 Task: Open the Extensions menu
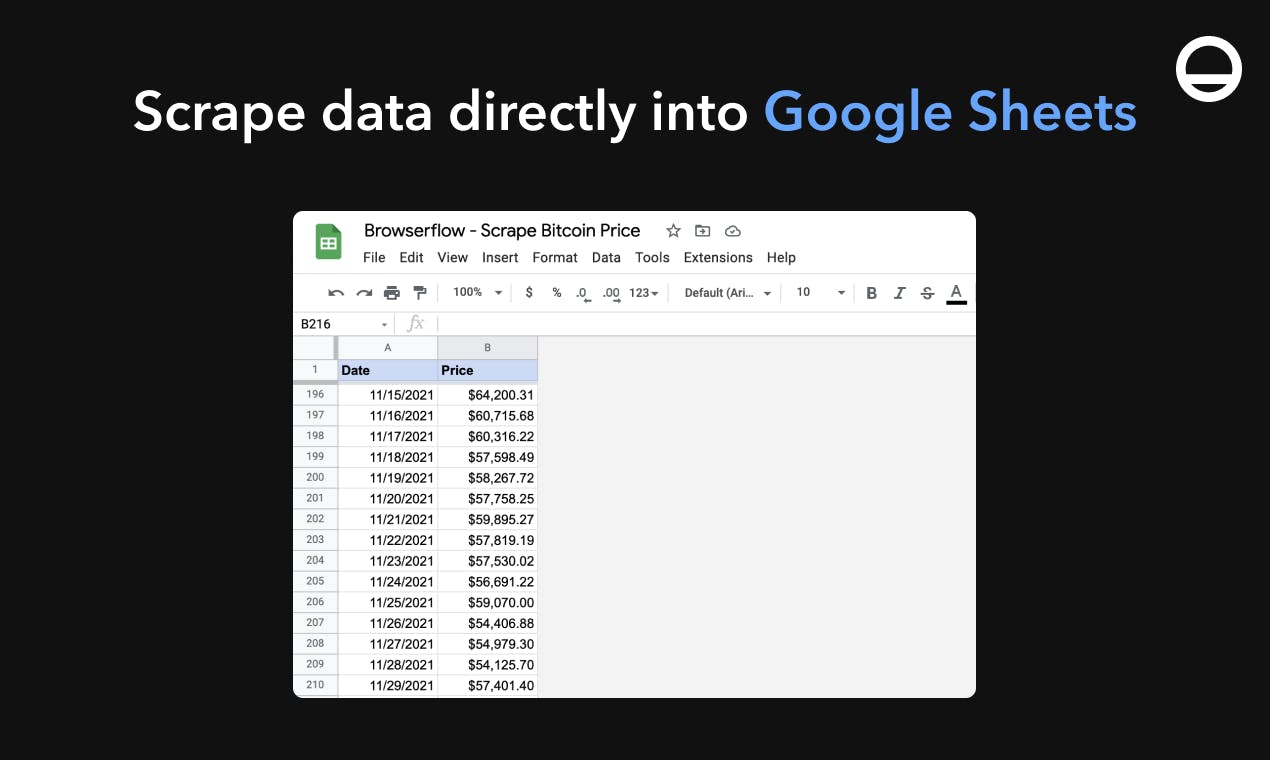coord(718,257)
